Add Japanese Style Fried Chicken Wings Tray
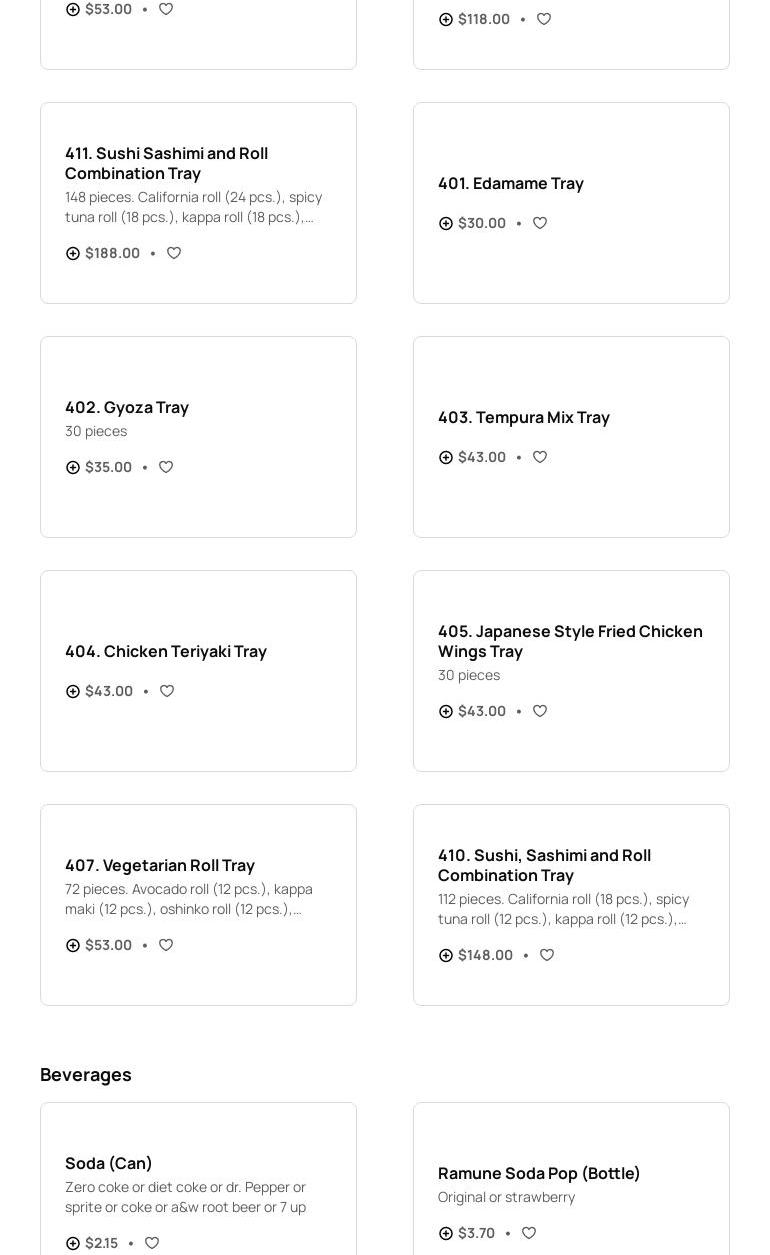Image resolution: width=770 pixels, height=1255 pixels. (x=446, y=711)
